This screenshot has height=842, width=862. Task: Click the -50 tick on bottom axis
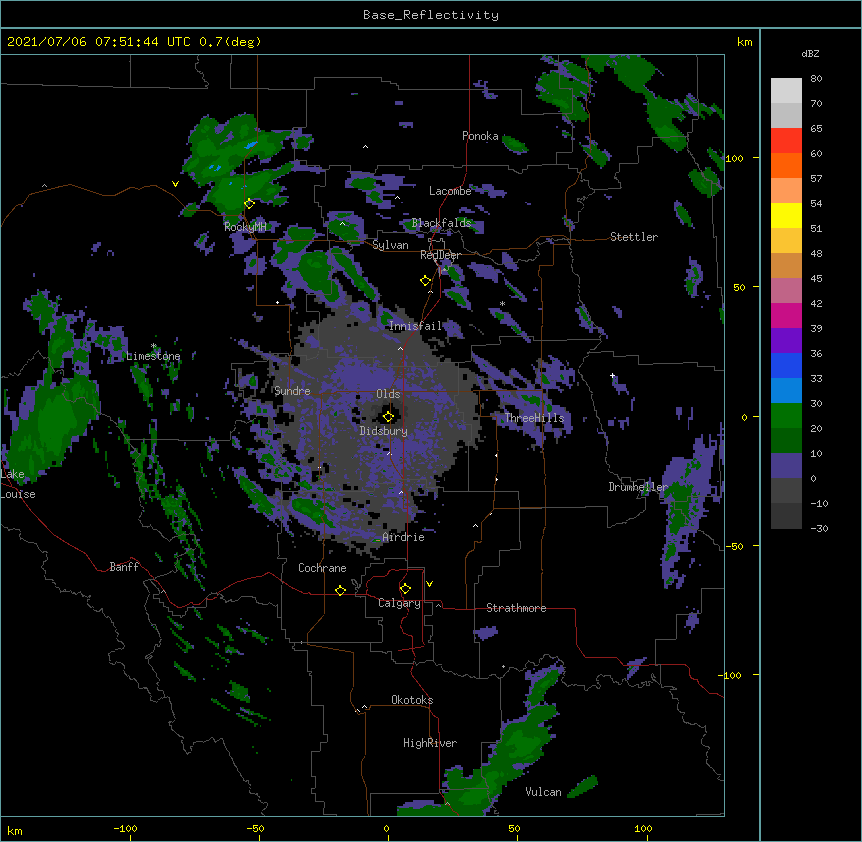pos(255,828)
